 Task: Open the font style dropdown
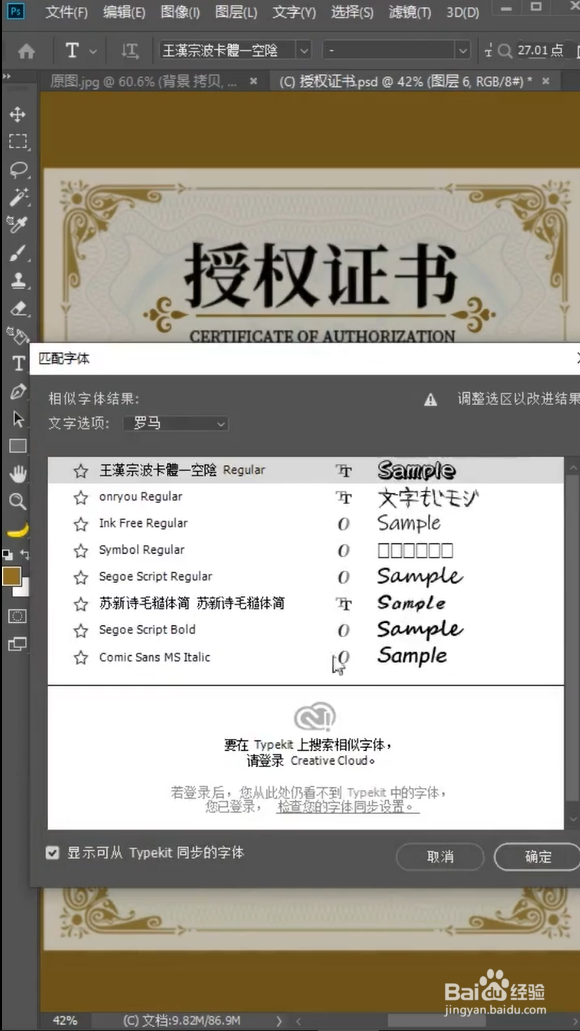pos(397,50)
